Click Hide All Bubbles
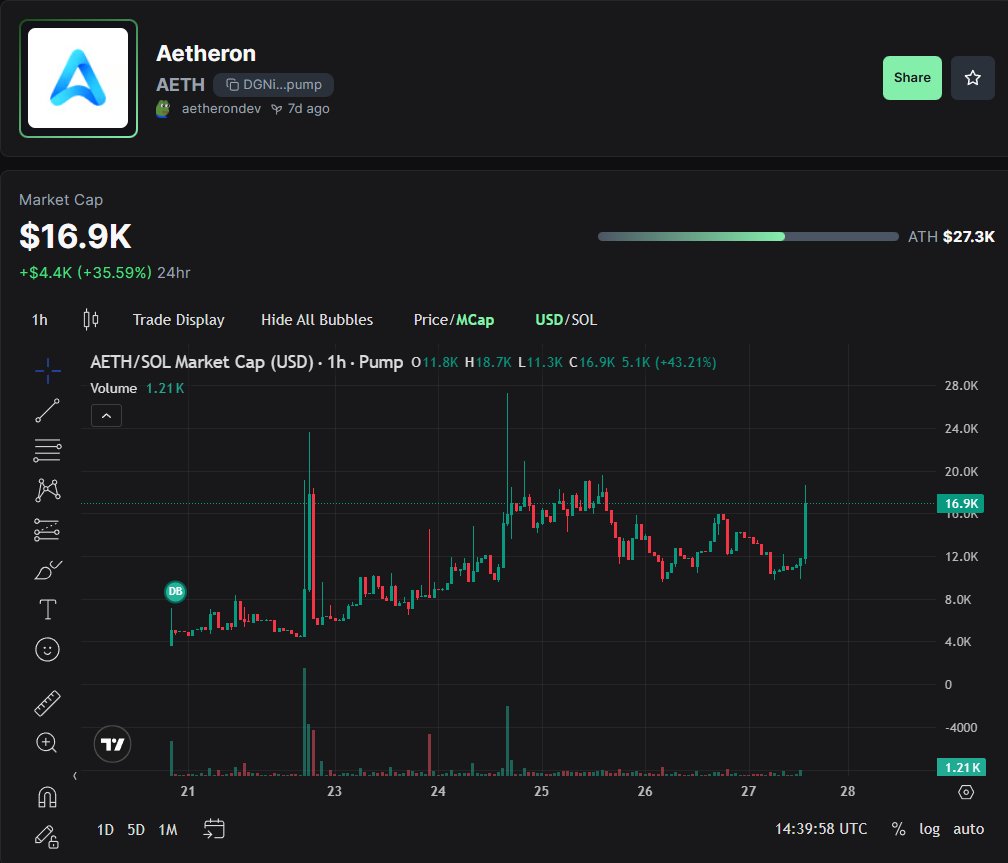The width and height of the screenshot is (1008, 863). 317,320
